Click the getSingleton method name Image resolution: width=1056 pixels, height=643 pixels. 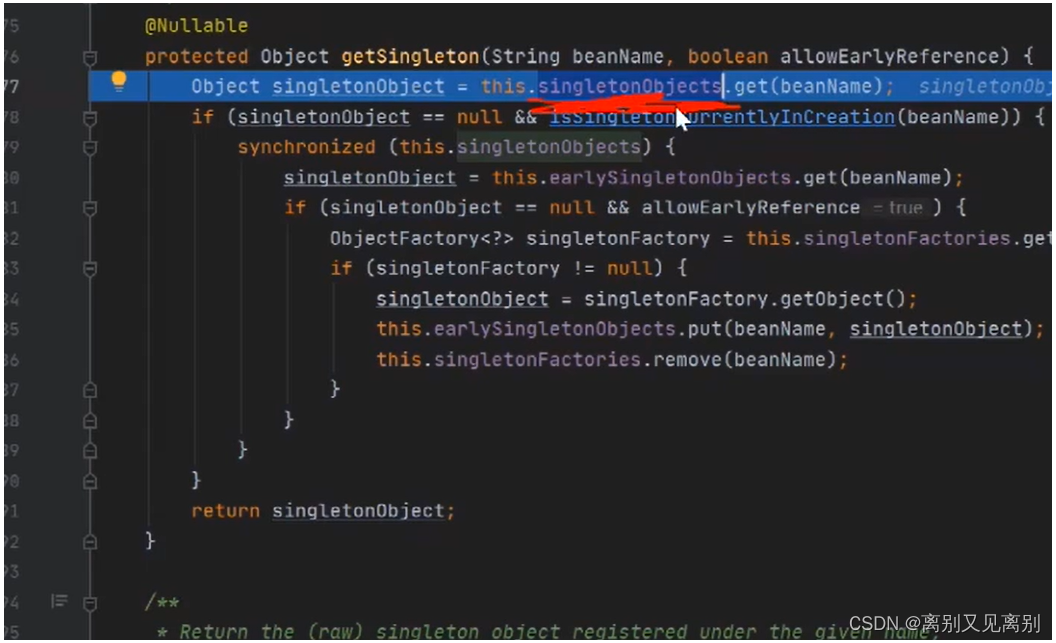pyautogui.click(x=410, y=57)
